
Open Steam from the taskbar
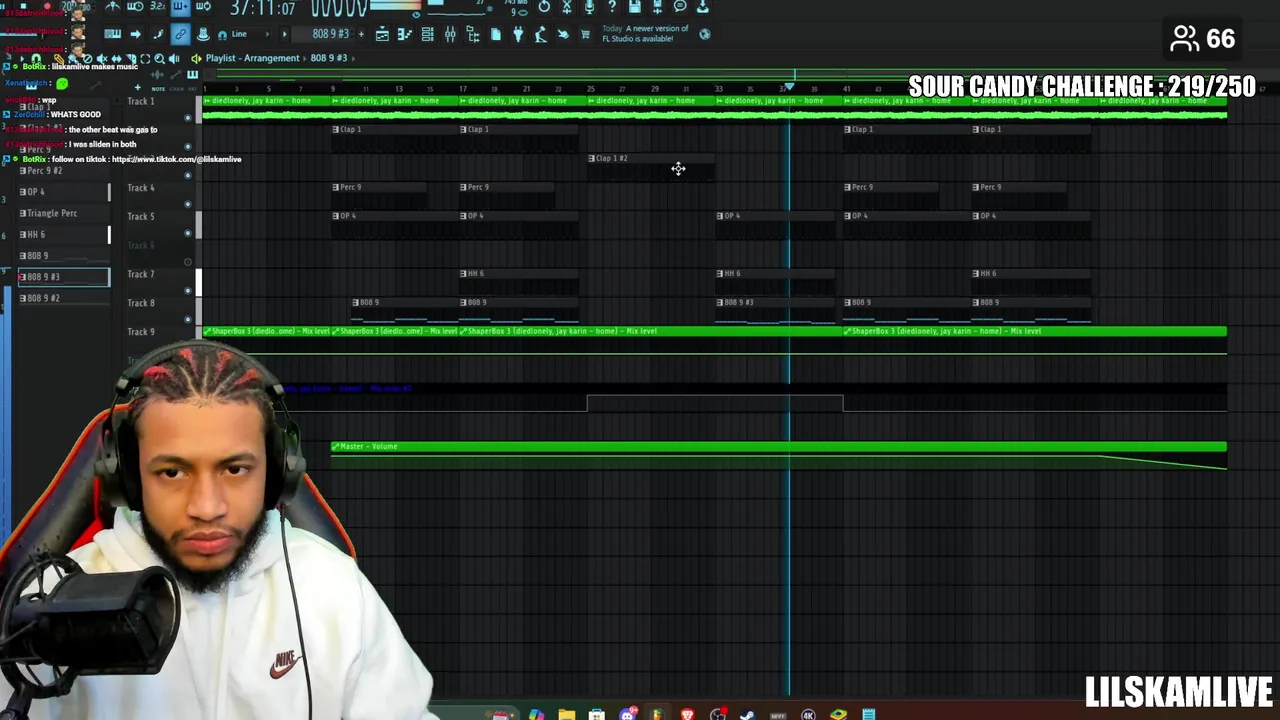click(747, 713)
